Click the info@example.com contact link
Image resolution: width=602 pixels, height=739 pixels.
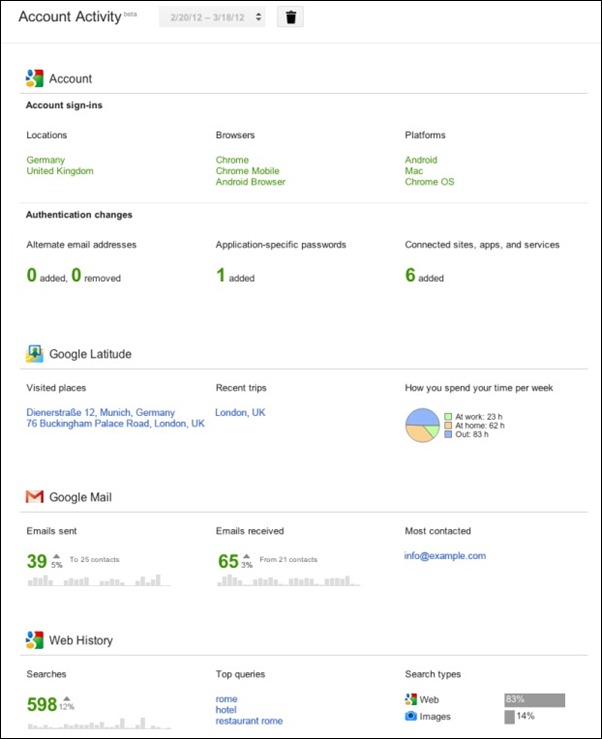click(445, 556)
